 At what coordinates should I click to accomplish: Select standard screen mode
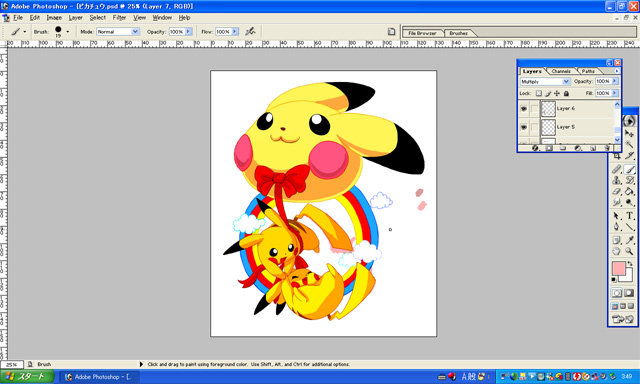tap(615, 306)
